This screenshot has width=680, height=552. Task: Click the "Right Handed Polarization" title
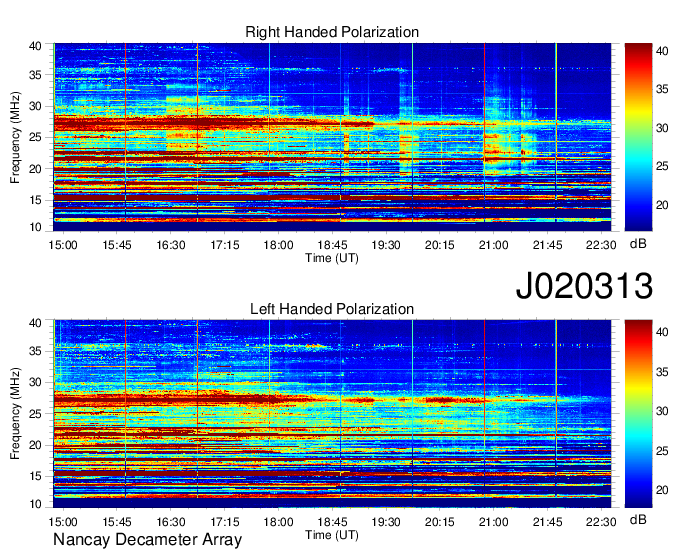coord(332,32)
